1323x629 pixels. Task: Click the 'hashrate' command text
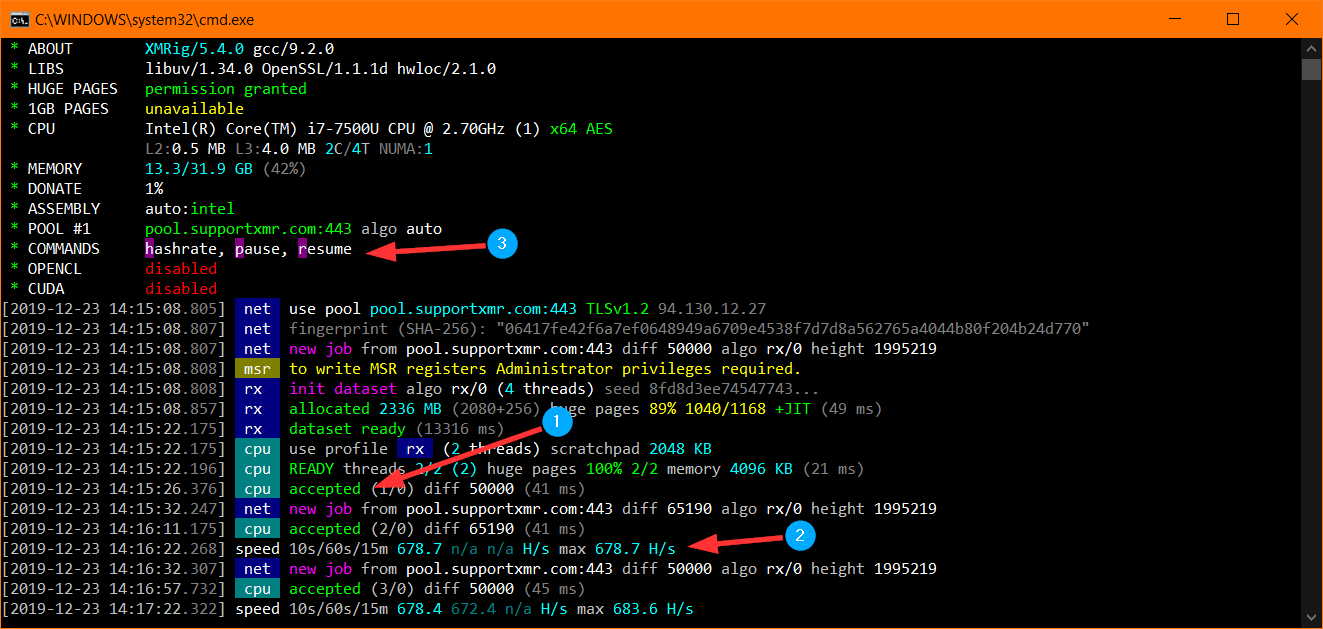(181, 248)
